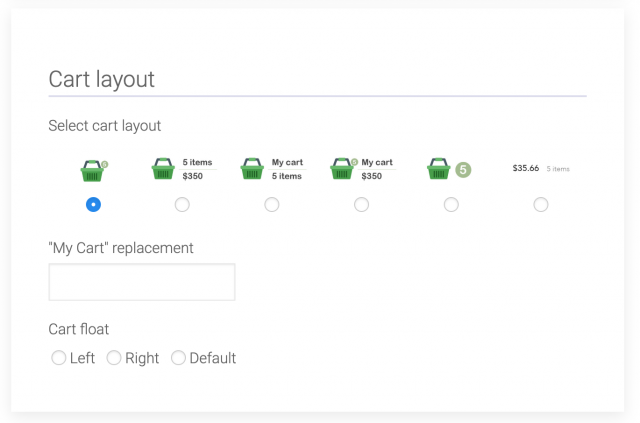640x423 pixels.
Task: Choose radio under the '$35.66' text-only layout
Action: [541, 204]
